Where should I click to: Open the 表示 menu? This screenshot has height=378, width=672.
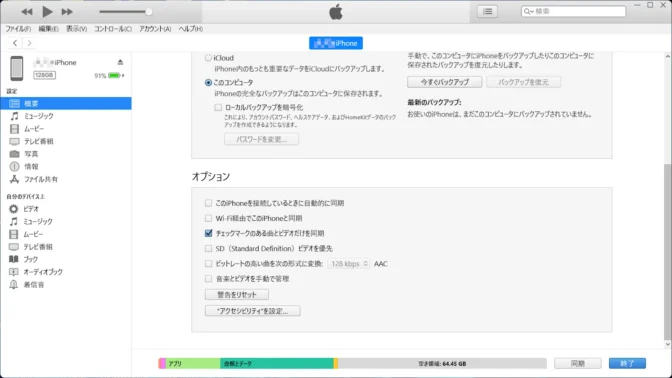pos(76,29)
